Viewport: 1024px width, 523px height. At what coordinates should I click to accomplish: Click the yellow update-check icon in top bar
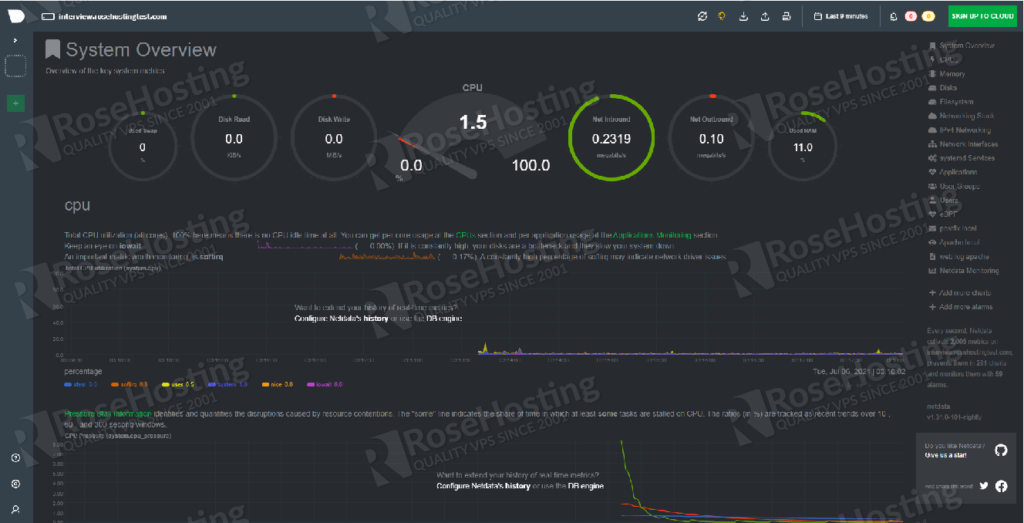(x=722, y=16)
